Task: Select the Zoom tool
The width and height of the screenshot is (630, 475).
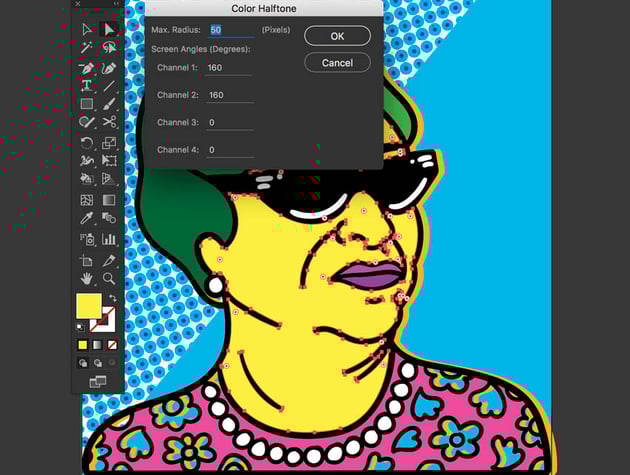Action: point(108,278)
